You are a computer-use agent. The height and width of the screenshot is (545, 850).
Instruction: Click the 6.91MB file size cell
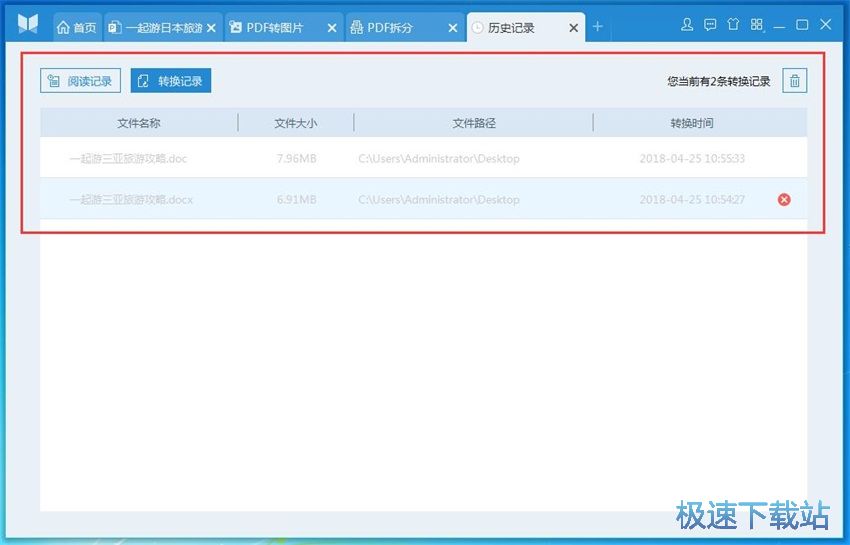pyautogui.click(x=297, y=200)
